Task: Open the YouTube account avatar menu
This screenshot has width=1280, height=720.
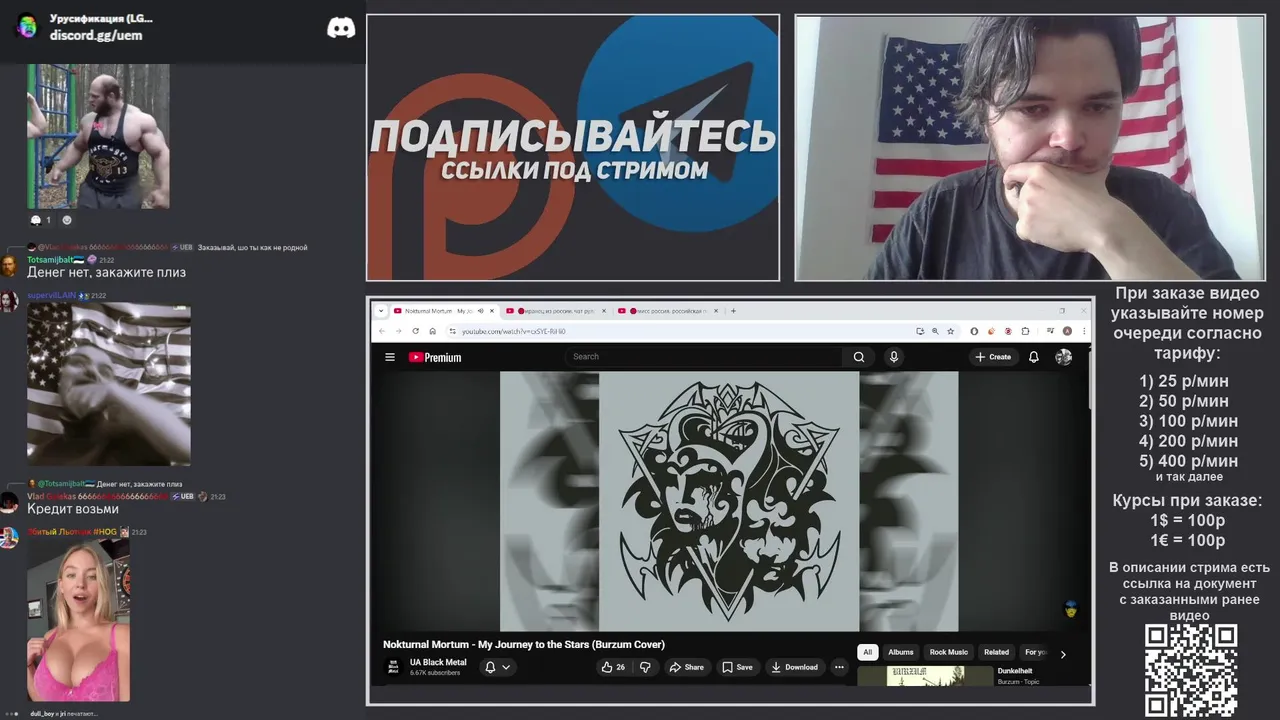Action: 1063,357
